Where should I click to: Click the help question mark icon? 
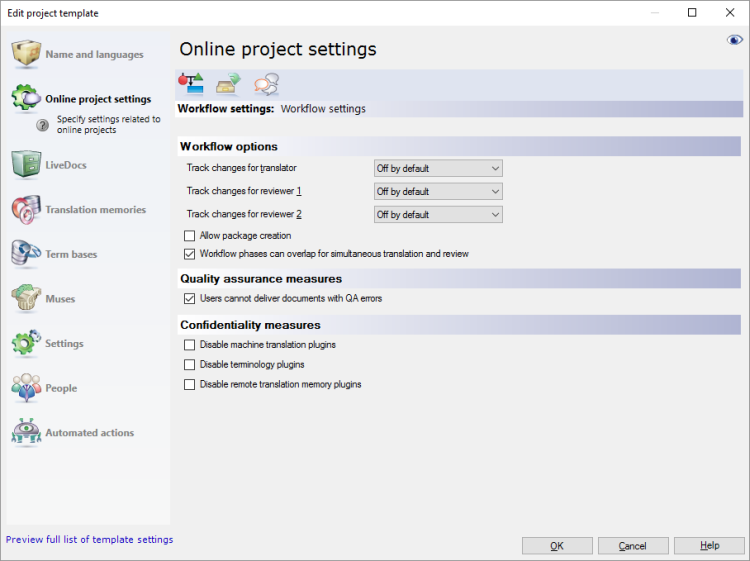coord(43,125)
